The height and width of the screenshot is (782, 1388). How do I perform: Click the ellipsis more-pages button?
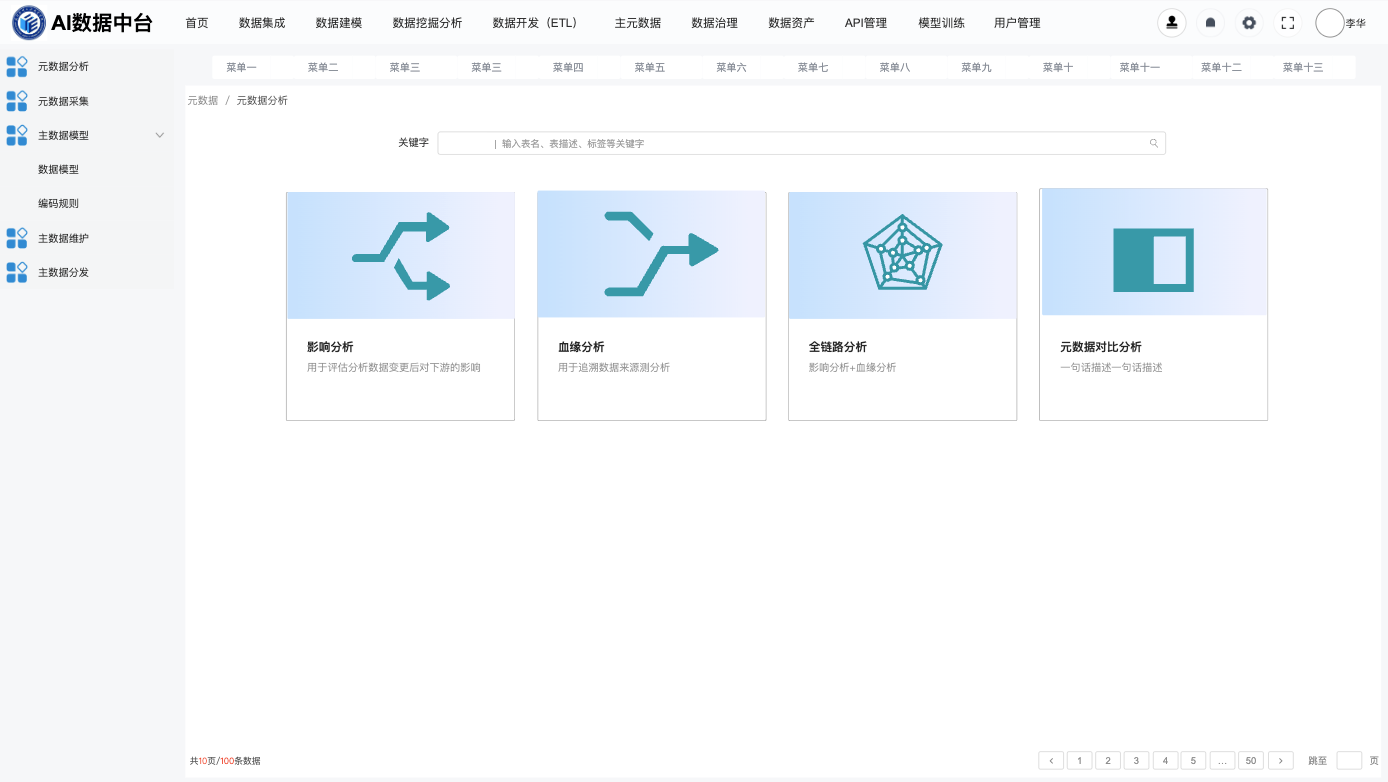click(1222, 761)
